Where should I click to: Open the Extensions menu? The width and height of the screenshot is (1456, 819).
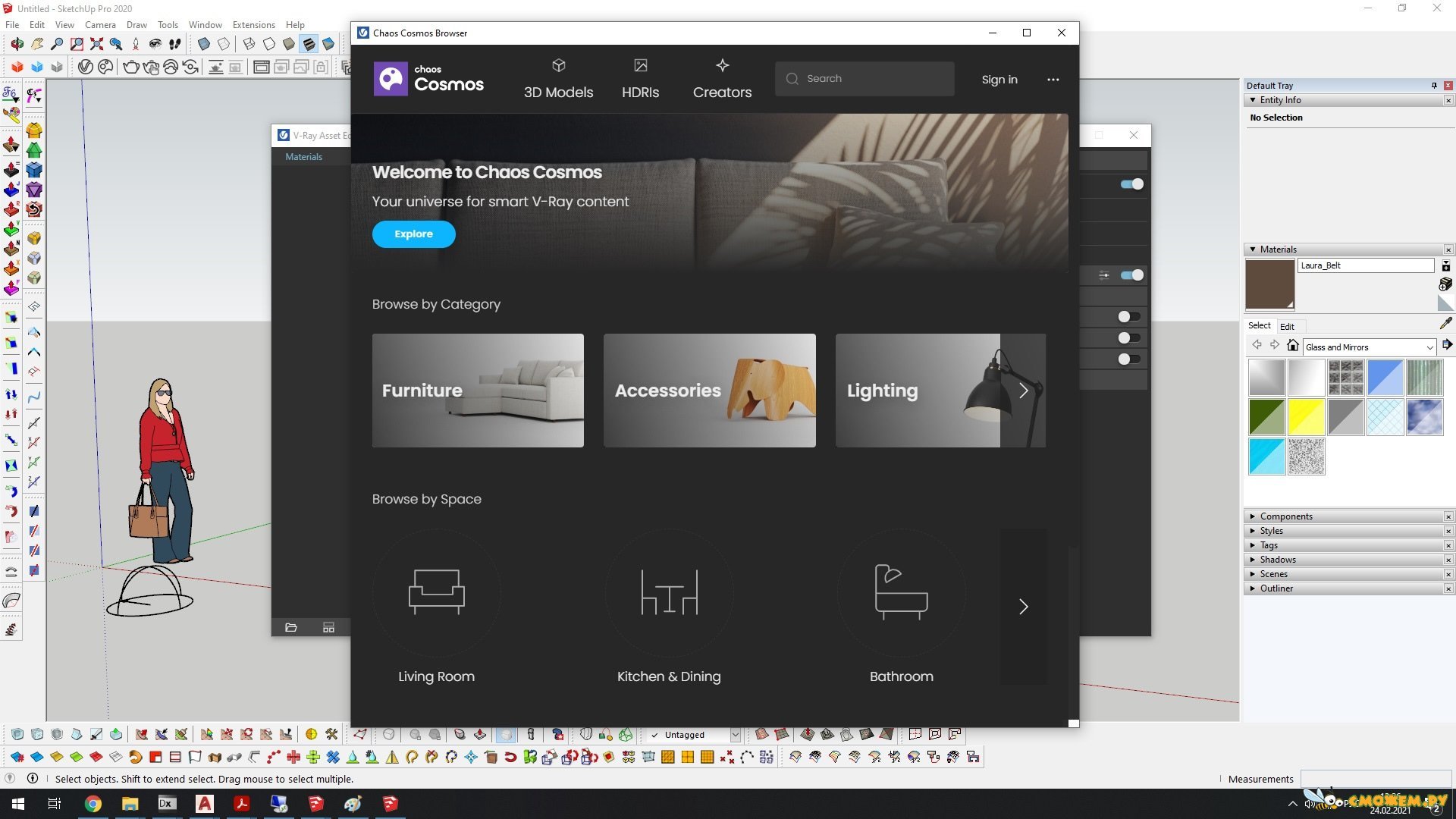(x=253, y=24)
